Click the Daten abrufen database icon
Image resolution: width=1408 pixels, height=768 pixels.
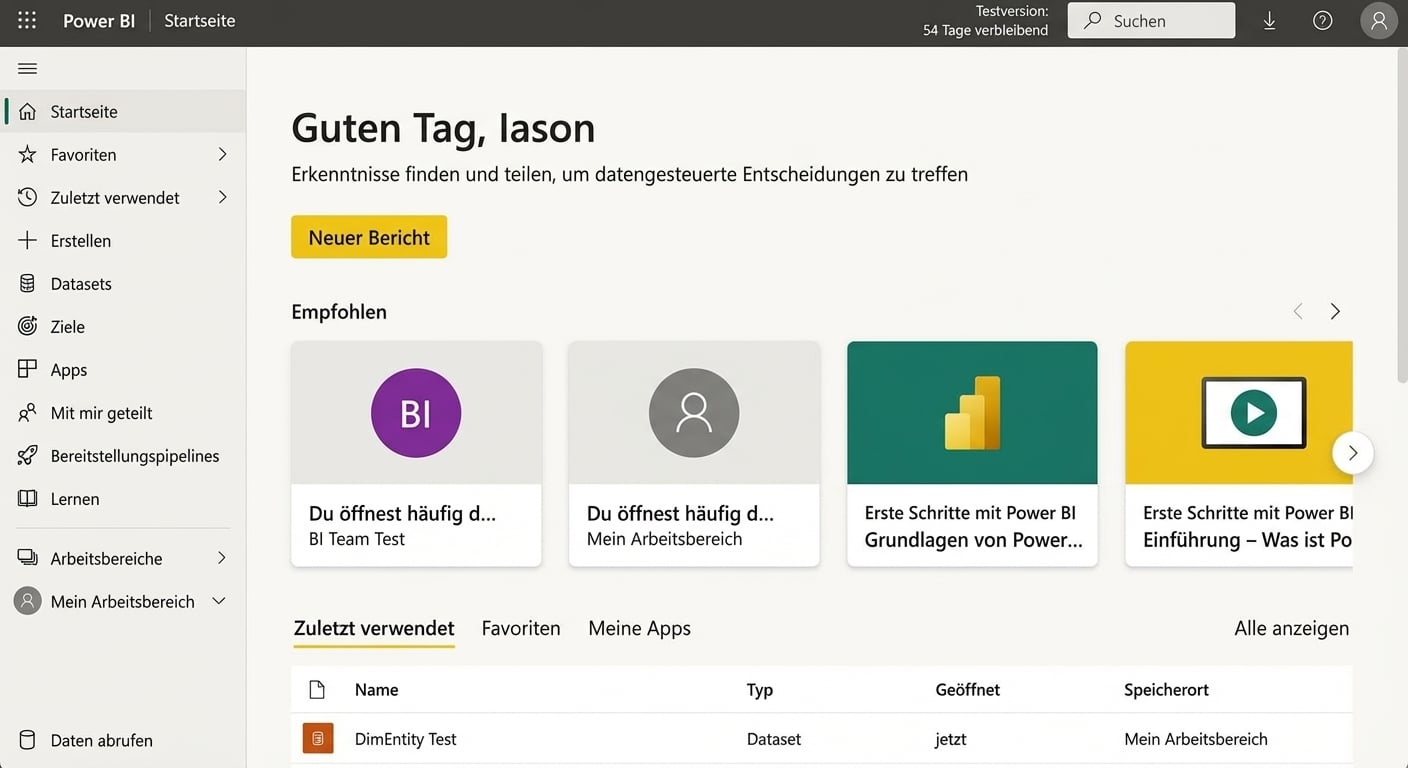28,740
